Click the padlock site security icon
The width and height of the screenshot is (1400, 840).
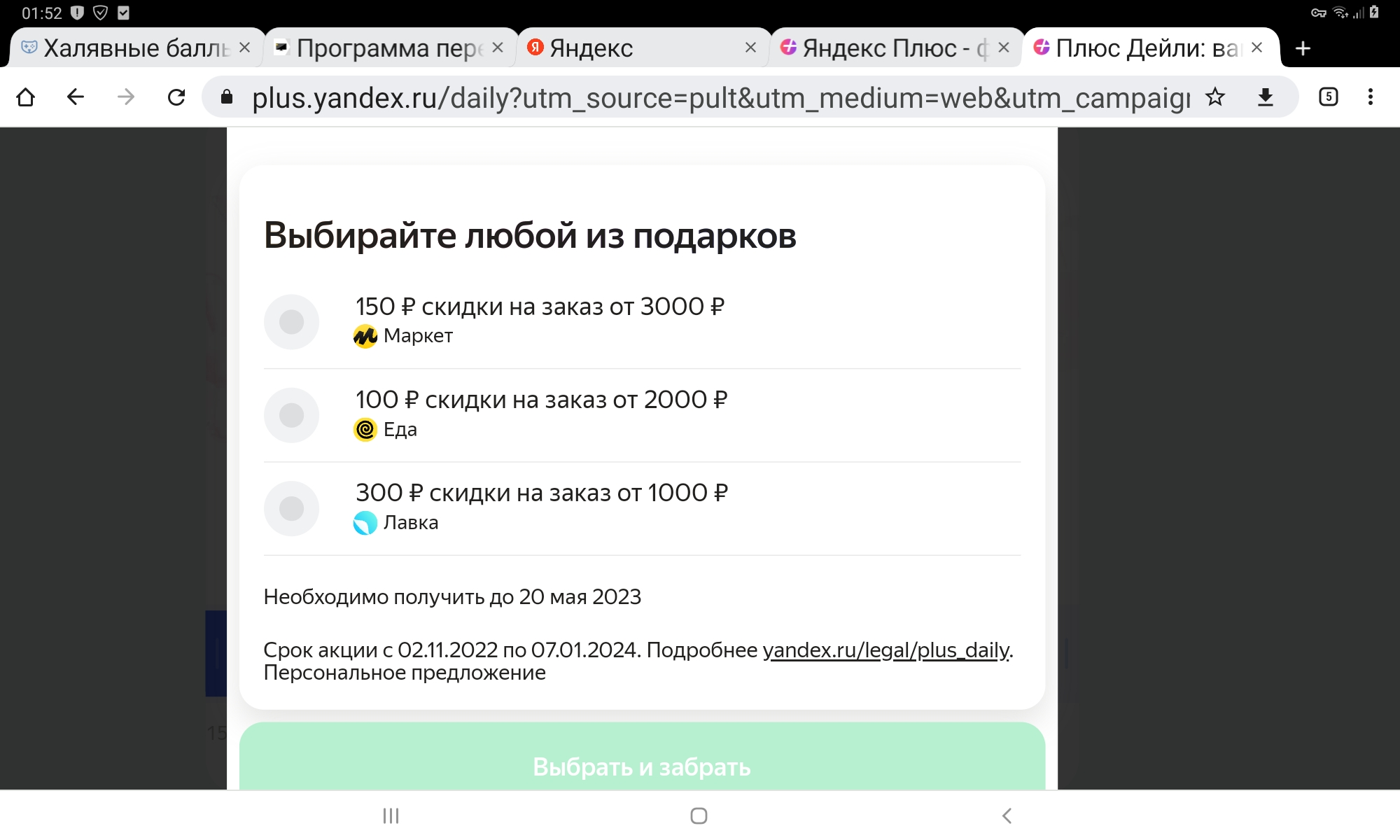click(226, 97)
